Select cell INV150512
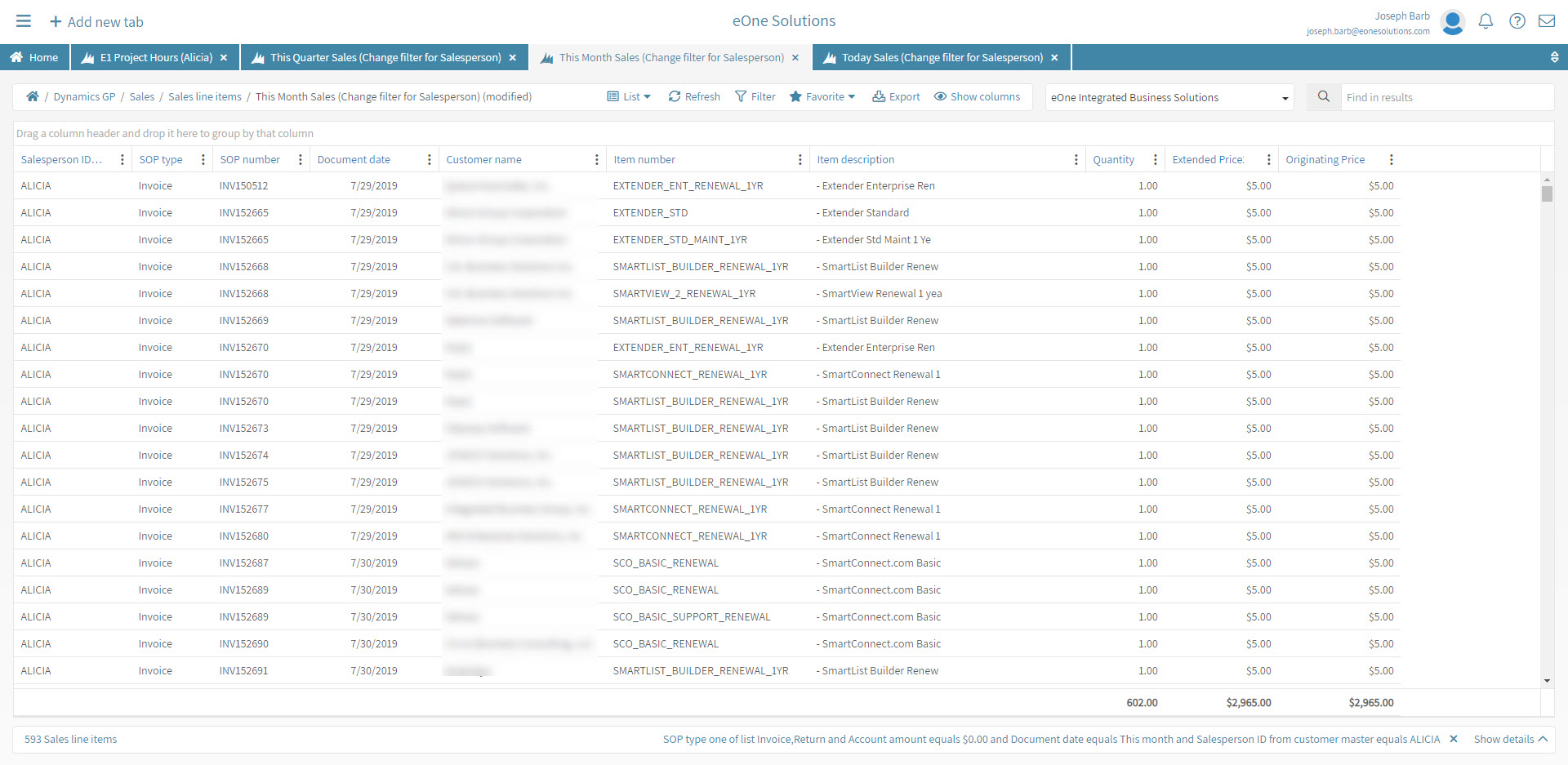The height and width of the screenshot is (765, 1568). 243,186
